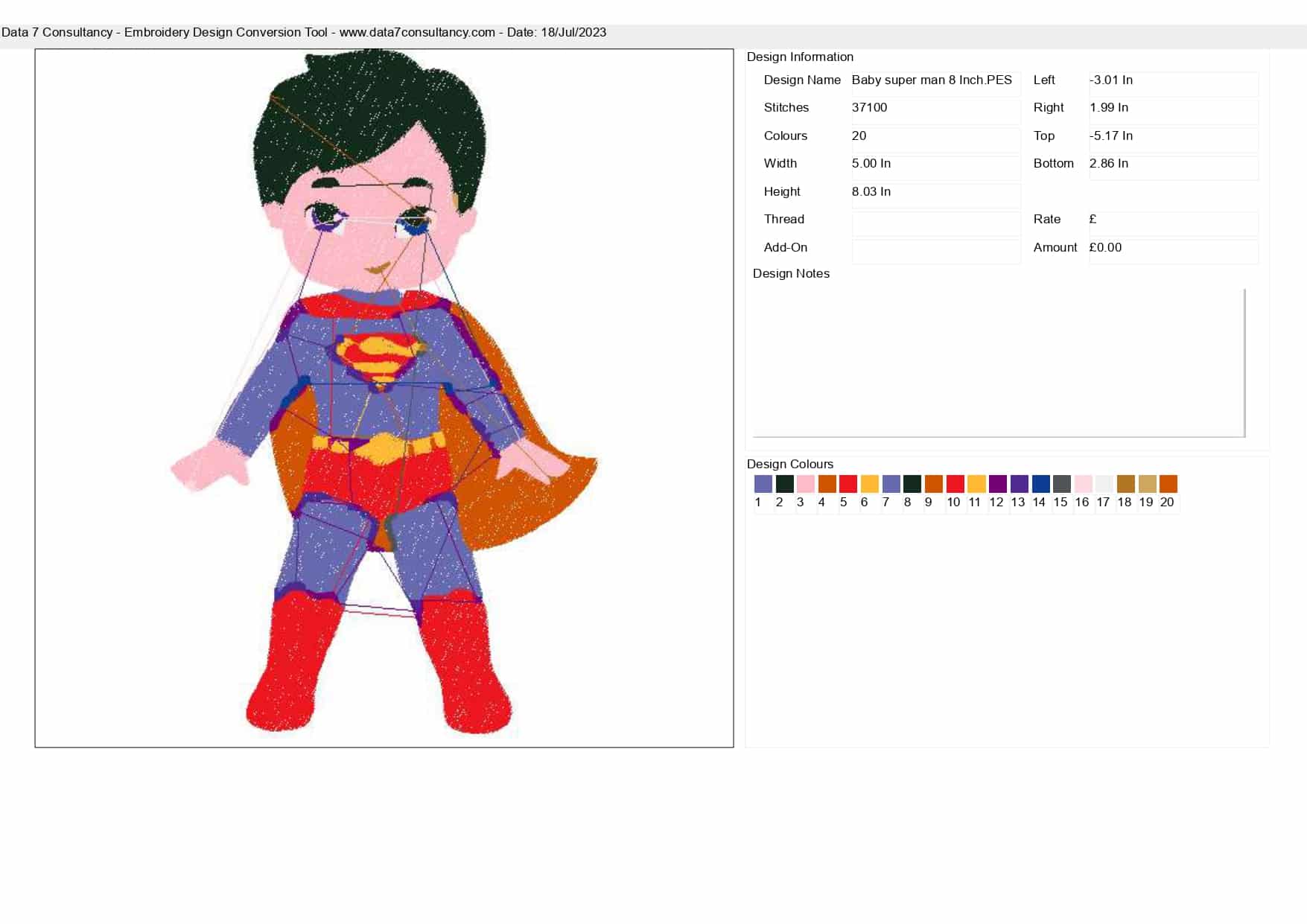
Task: Select pink colour swatch 3
Action: pyautogui.click(x=805, y=484)
